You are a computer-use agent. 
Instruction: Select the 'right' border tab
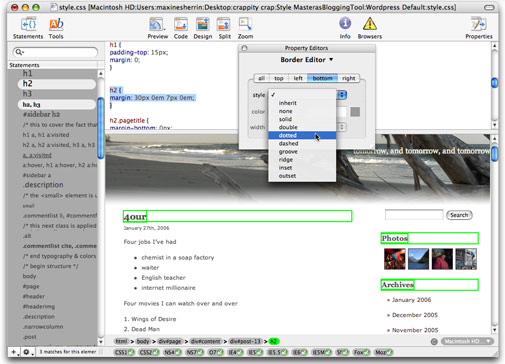(x=349, y=78)
